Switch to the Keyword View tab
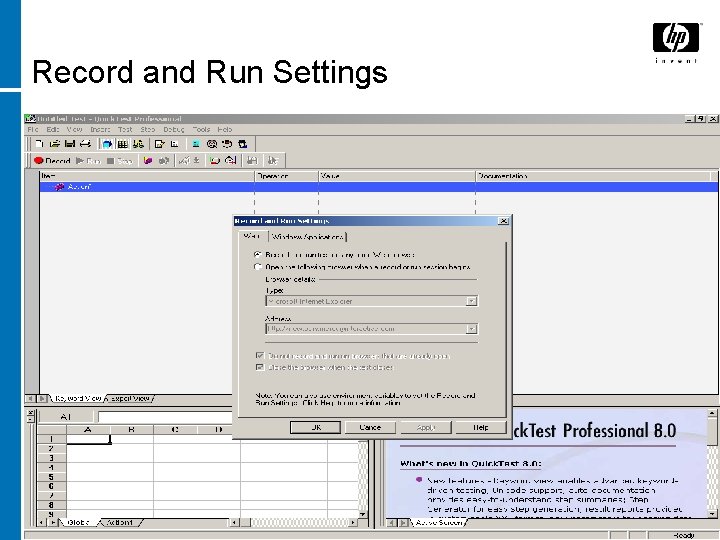This screenshot has height=540, width=720. (x=78, y=399)
